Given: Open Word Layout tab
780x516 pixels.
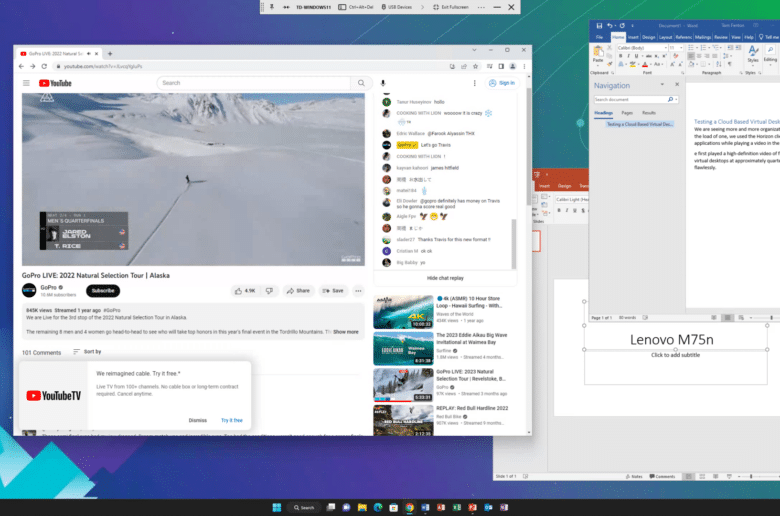Looking at the screenshot, I should tap(666, 37).
